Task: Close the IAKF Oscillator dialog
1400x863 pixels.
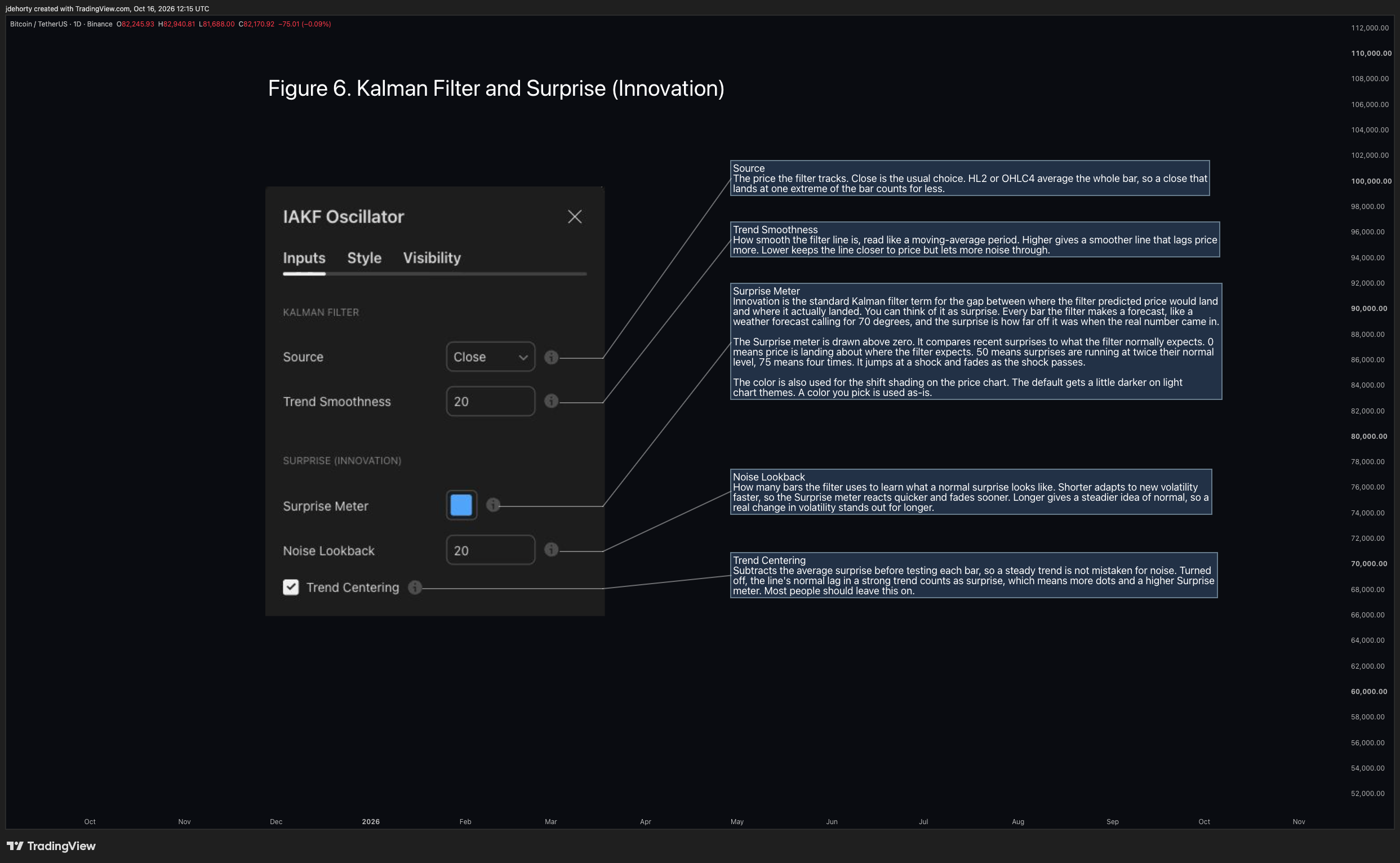Action: (x=575, y=217)
